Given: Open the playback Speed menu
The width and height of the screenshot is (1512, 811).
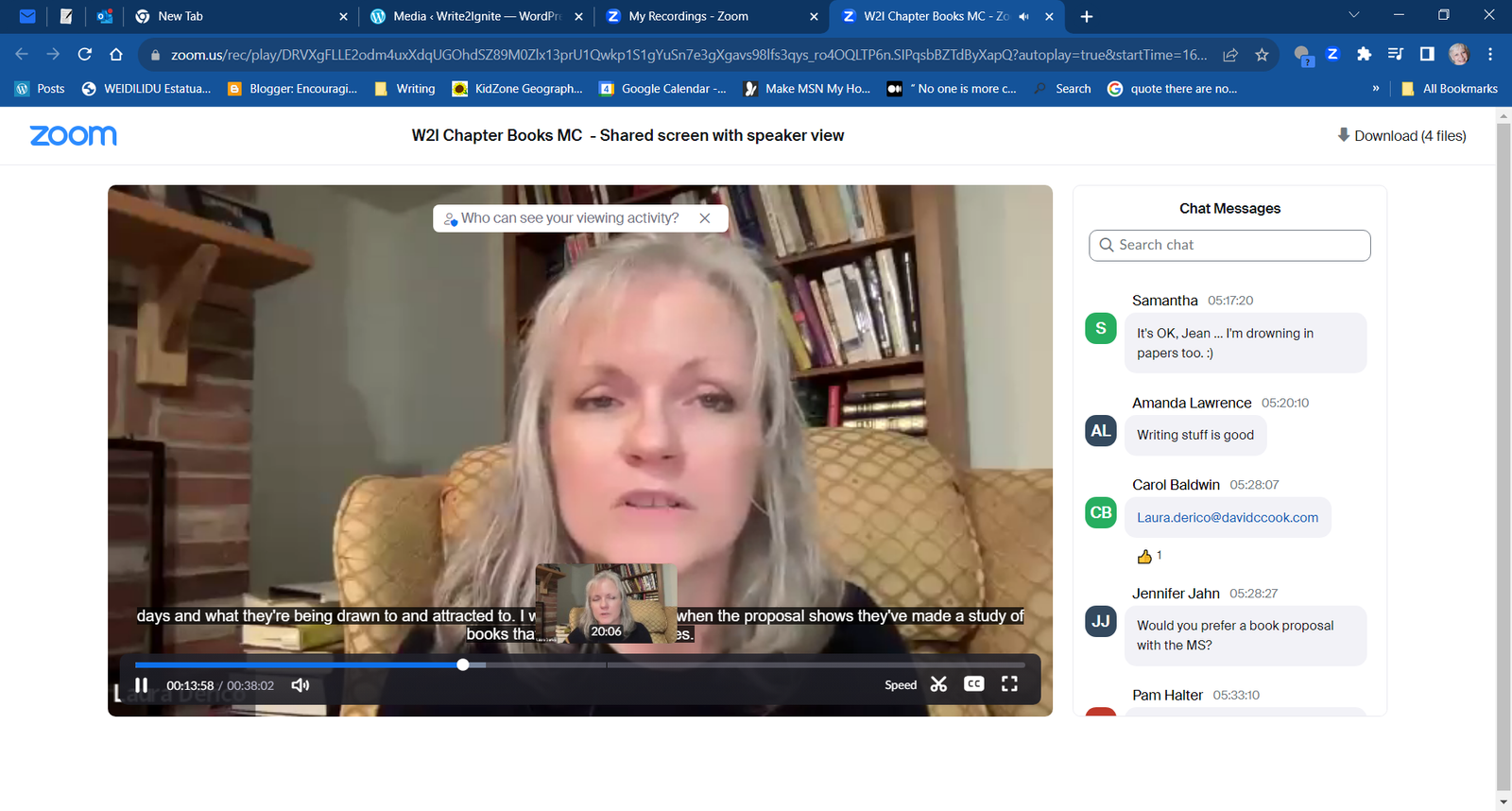Looking at the screenshot, I should [x=900, y=685].
